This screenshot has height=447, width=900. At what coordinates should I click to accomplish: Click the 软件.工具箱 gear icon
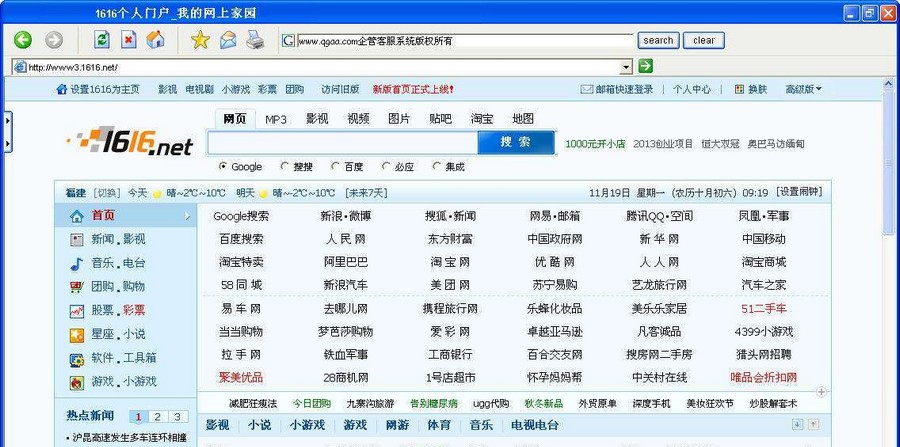[x=76, y=359]
